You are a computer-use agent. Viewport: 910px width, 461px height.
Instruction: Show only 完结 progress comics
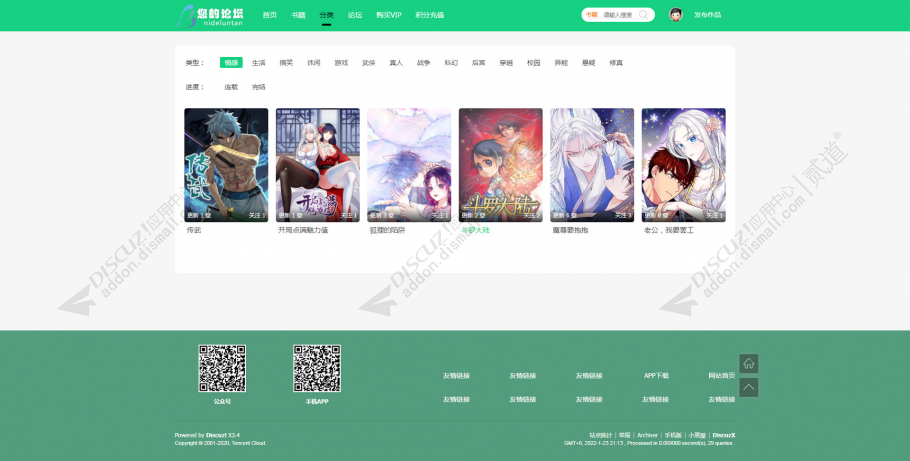click(x=258, y=87)
